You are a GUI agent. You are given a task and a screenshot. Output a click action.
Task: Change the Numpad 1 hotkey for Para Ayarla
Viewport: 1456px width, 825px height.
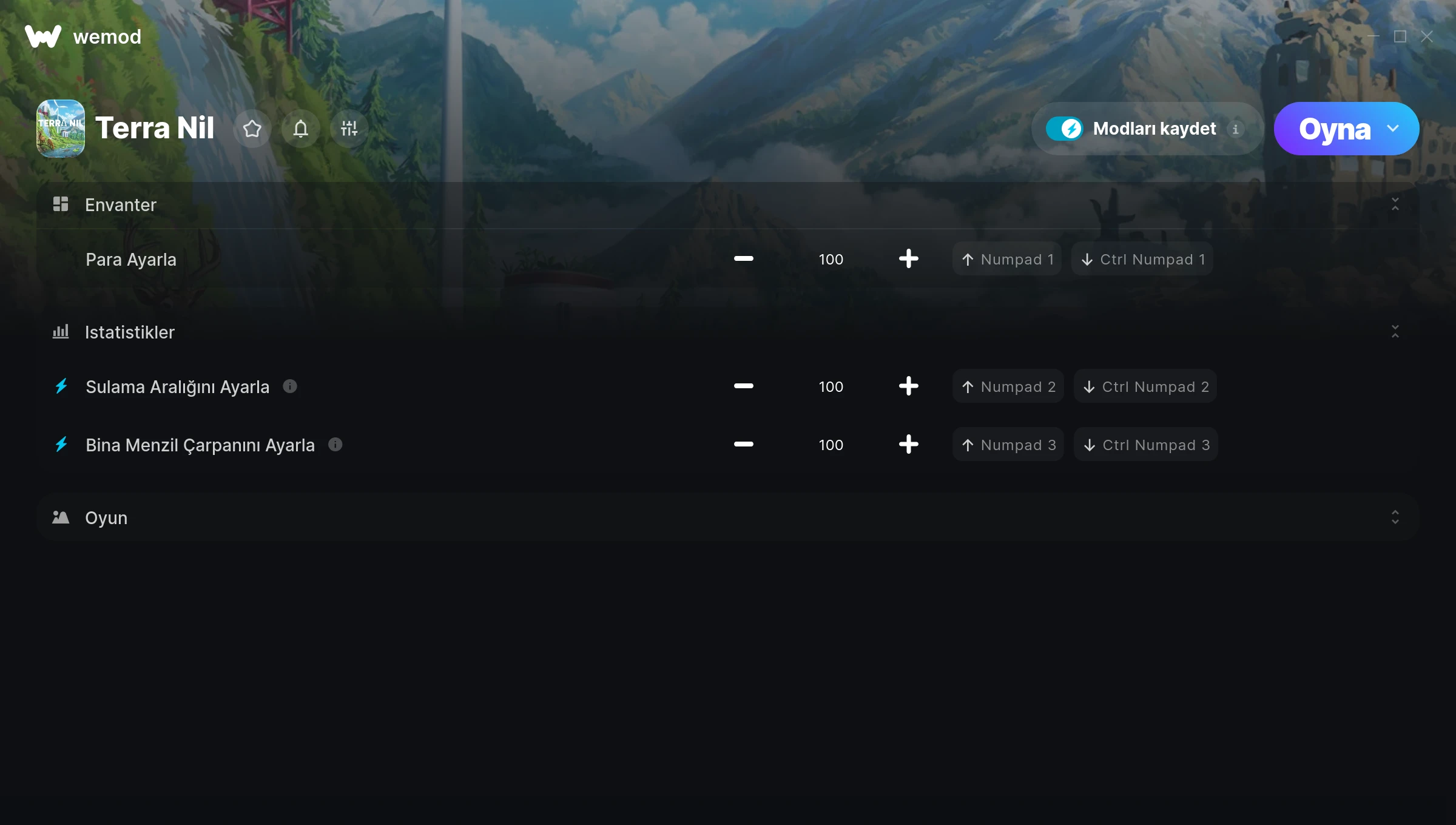click(x=1007, y=259)
